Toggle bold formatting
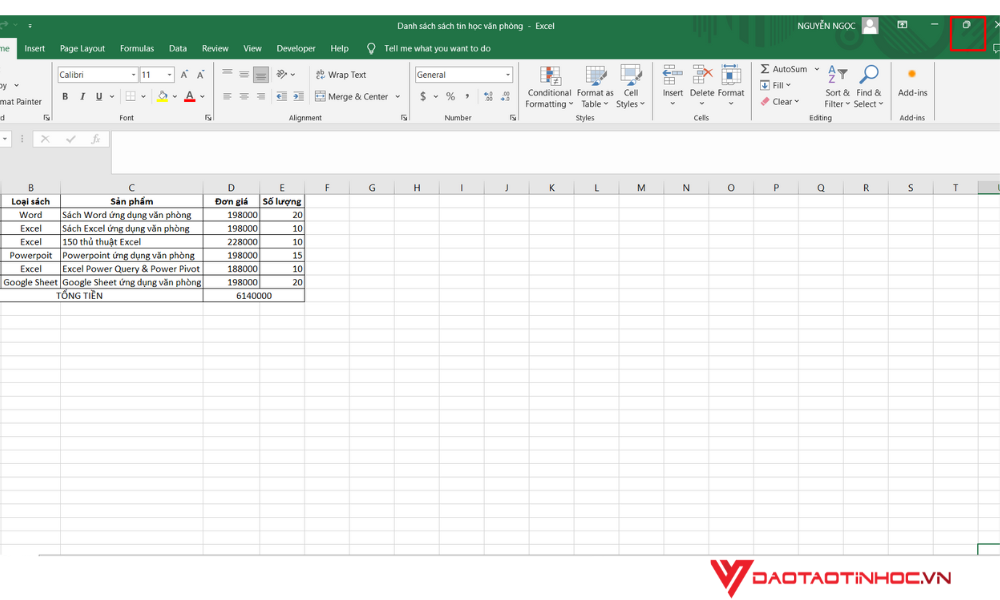The width and height of the screenshot is (1000, 600). [65, 96]
